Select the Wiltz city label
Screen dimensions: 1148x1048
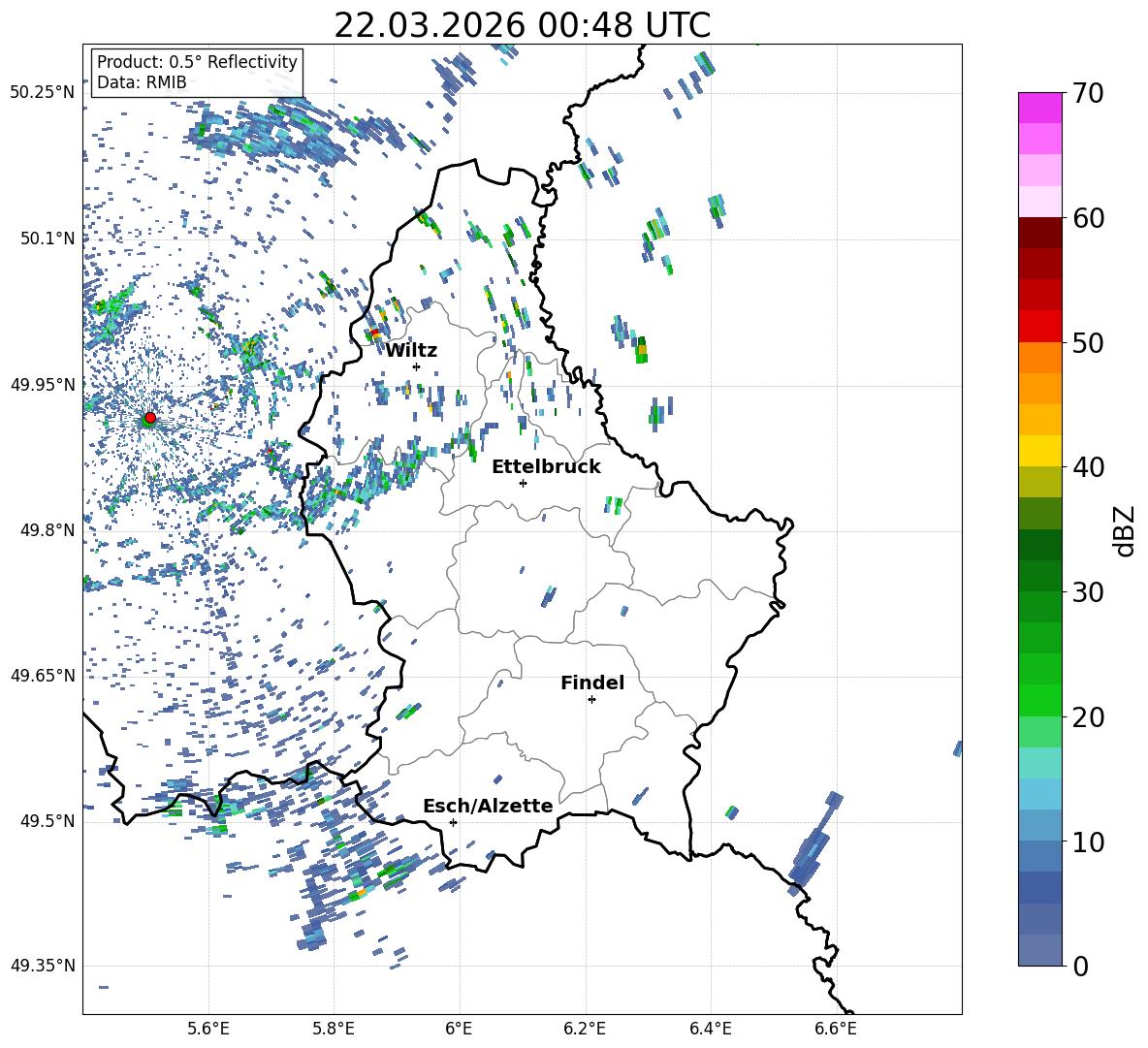point(411,350)
